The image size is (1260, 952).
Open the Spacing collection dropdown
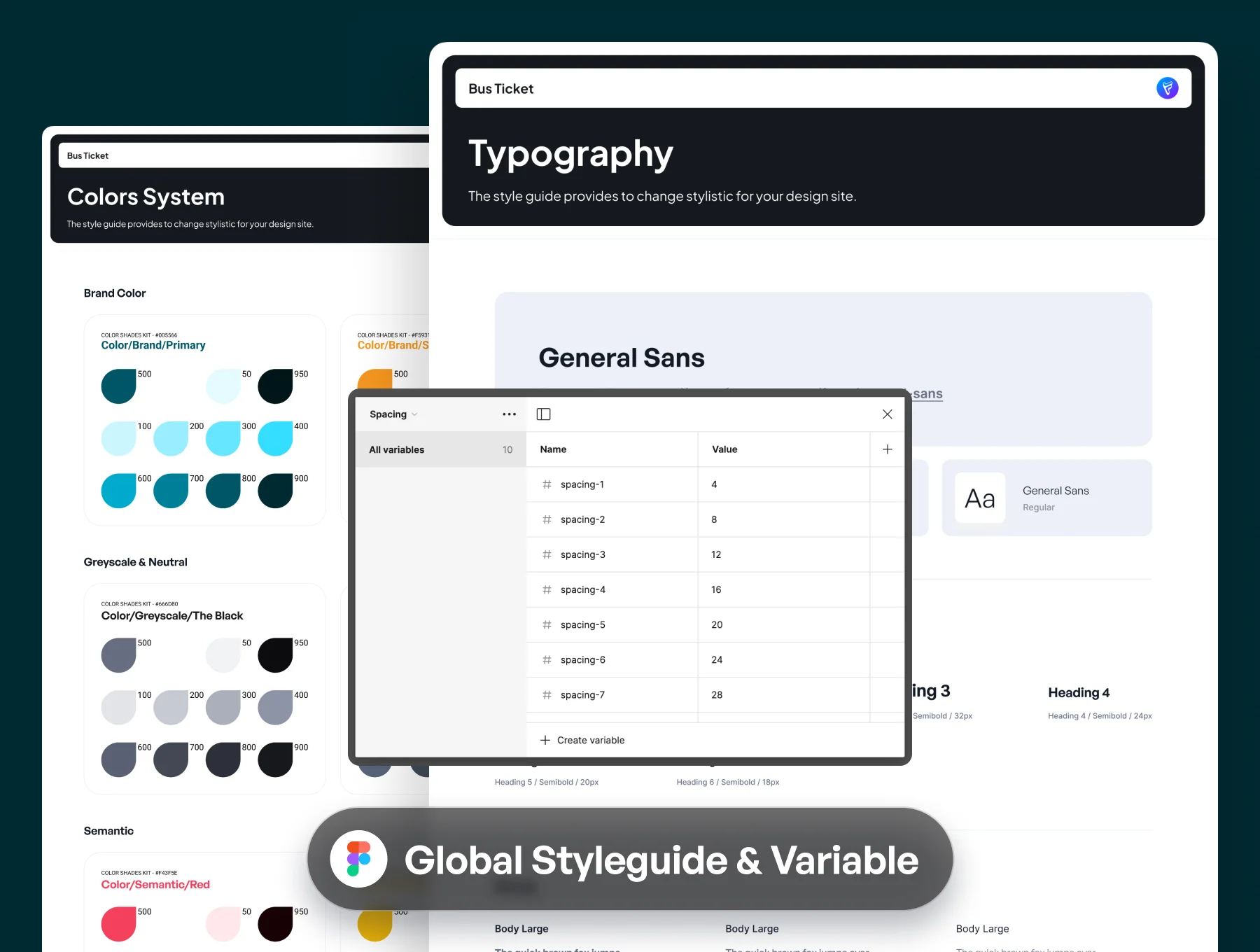pyautogui.click(x=393, y=414)
